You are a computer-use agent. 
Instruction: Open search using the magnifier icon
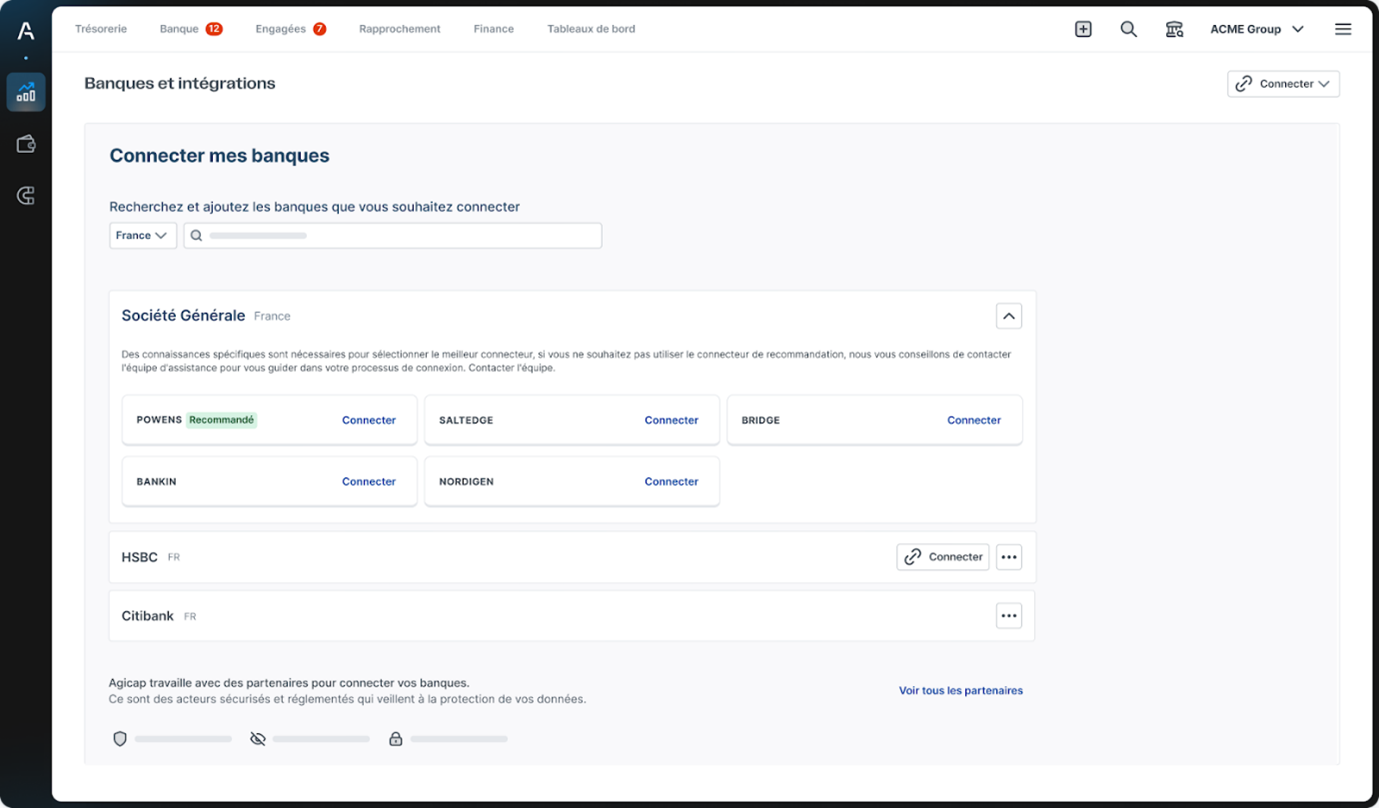click(x=1129, y=29)
